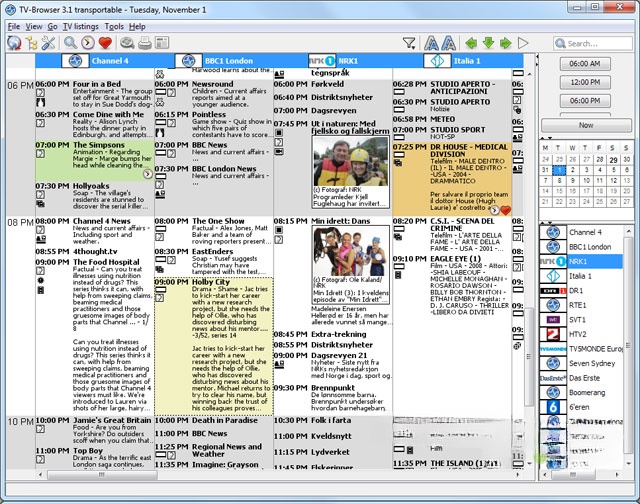
Task: Expand the calendar panel with down arrow above weekdays
Action: 550,138
